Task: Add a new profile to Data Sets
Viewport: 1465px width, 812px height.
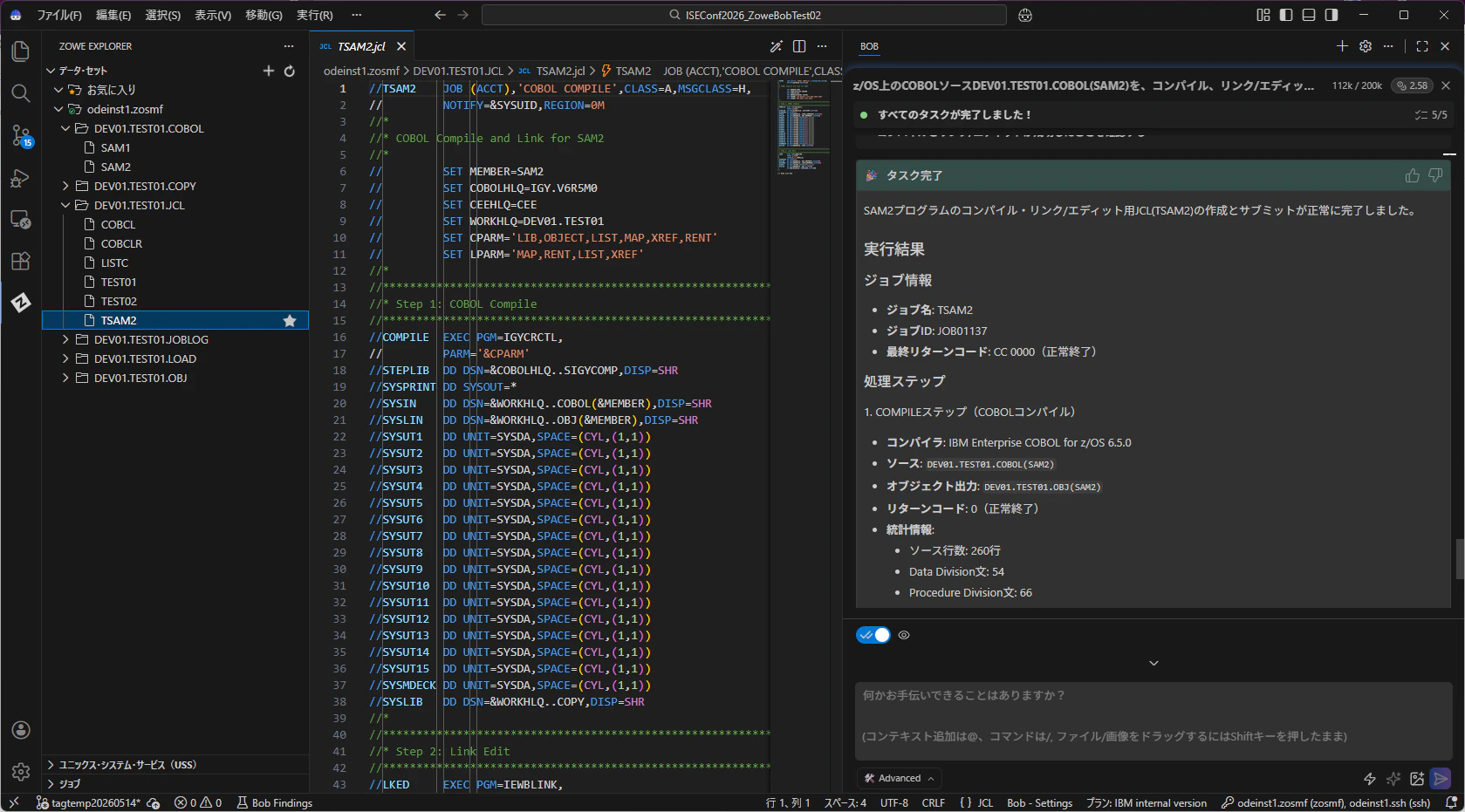Action: [x=269, y=71]
